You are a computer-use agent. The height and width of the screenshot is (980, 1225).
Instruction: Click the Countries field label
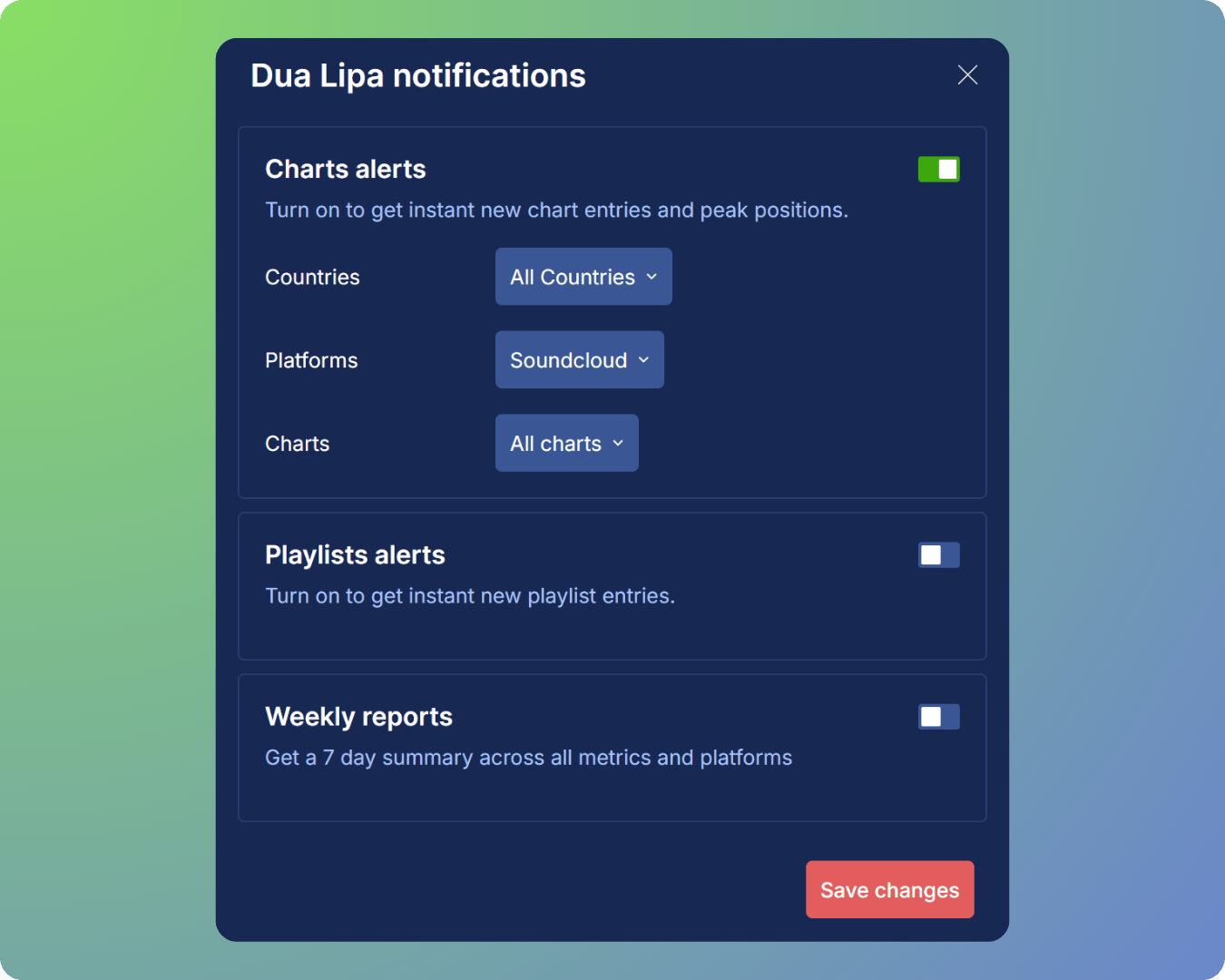point(312,277)
